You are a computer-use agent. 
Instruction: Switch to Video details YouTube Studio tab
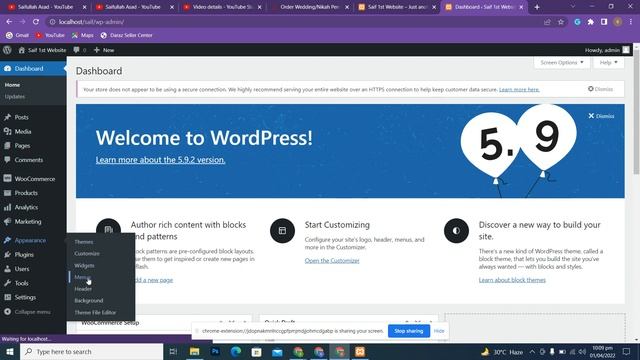pyautogui.click(x=222, y=7)
